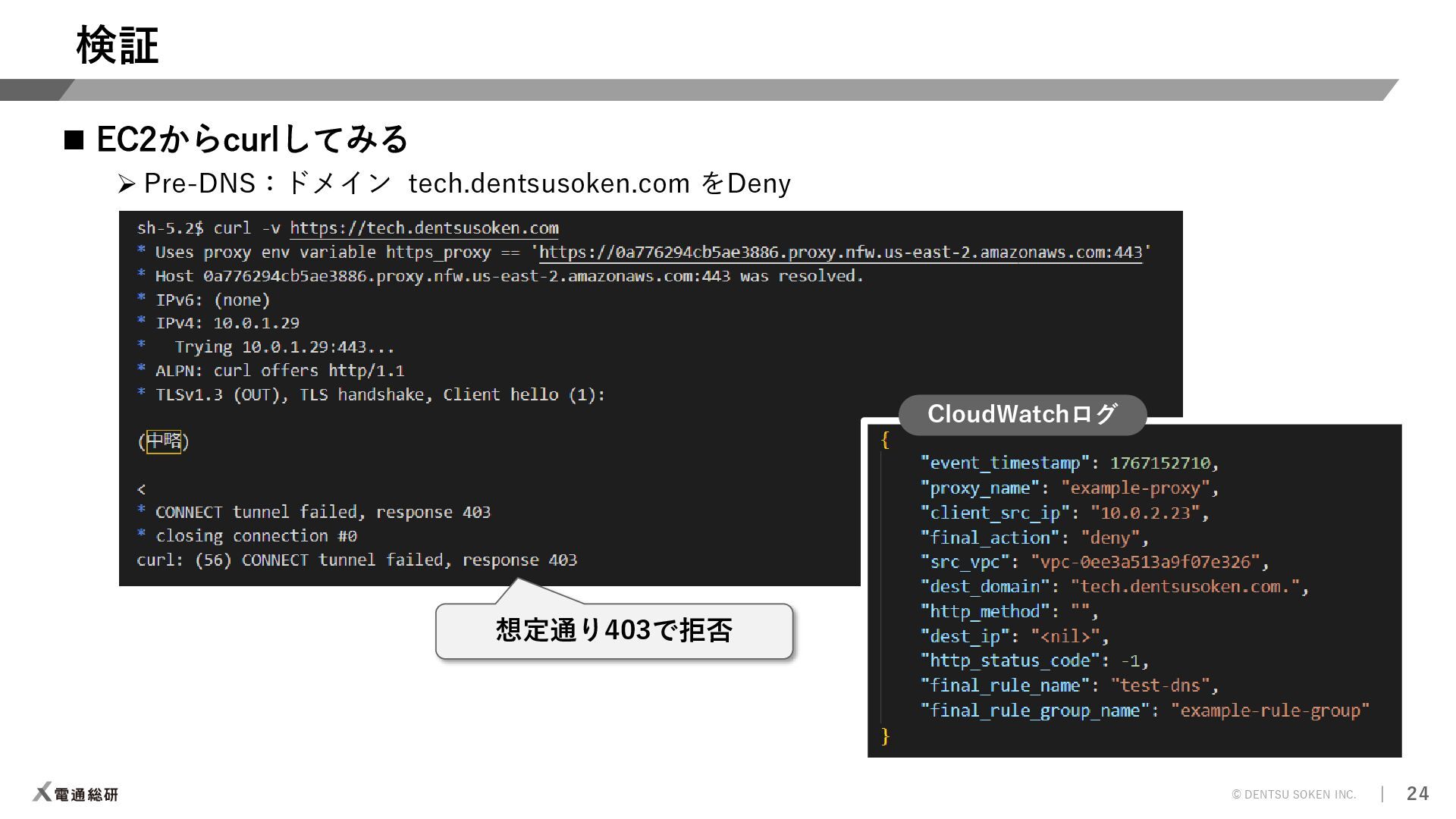Click the 検証 slide title
The width and height of the screenshot is (1456, 819).
click(x=118, y=45)
